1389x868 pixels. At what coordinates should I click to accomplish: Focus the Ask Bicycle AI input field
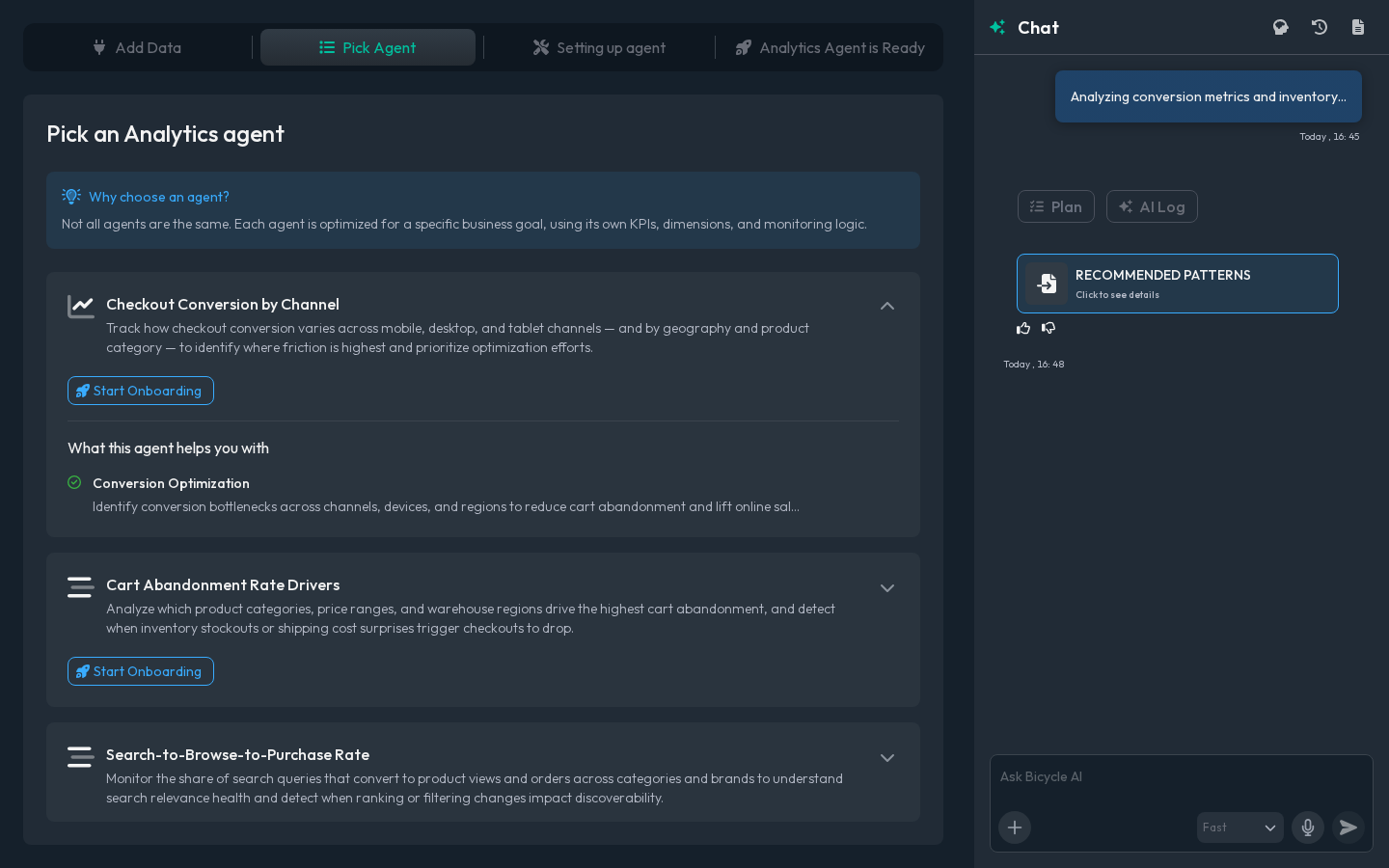(1182, 777)
